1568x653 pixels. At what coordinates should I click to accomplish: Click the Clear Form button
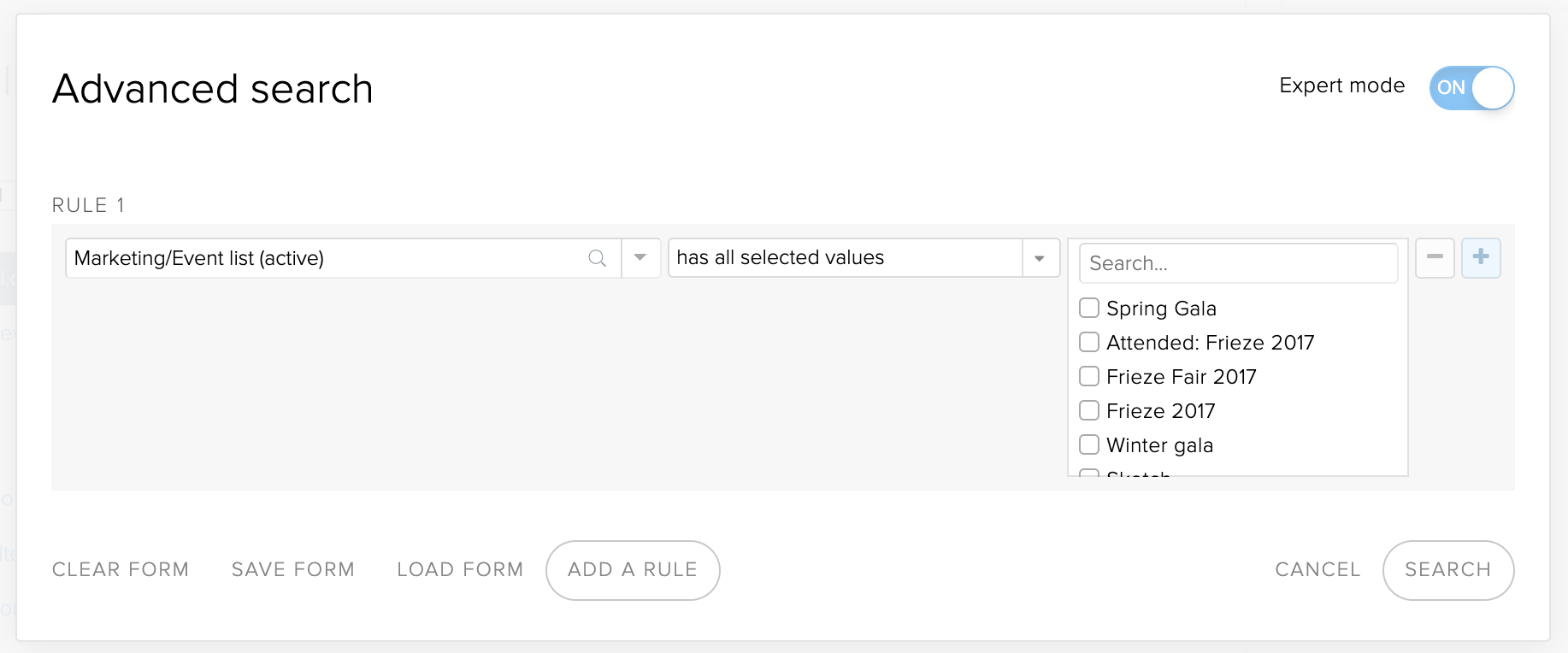coord(121,569)
